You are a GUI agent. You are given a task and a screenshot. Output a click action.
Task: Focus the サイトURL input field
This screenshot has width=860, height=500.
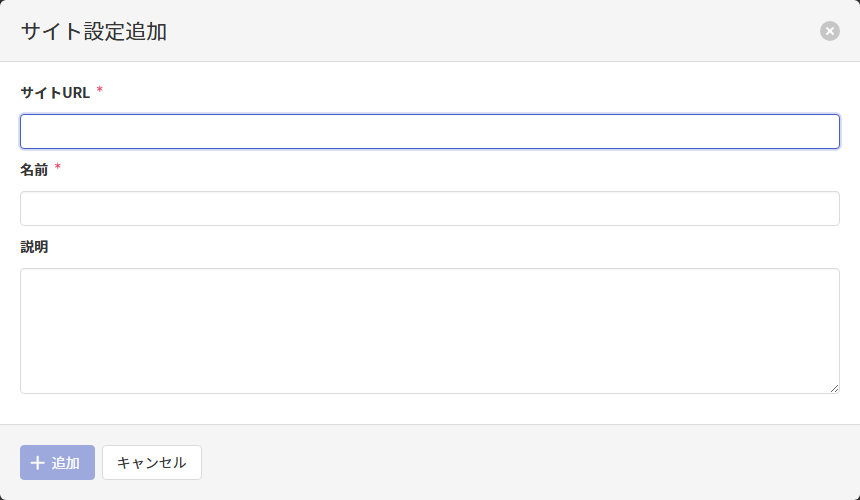click(430, 131)
